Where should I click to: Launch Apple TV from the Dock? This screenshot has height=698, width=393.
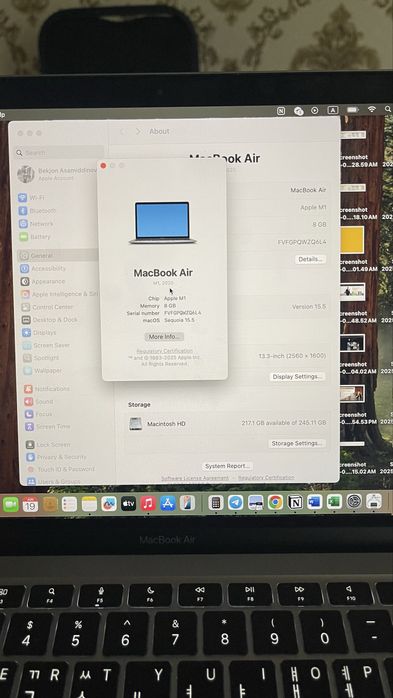[x=128, y=503]
